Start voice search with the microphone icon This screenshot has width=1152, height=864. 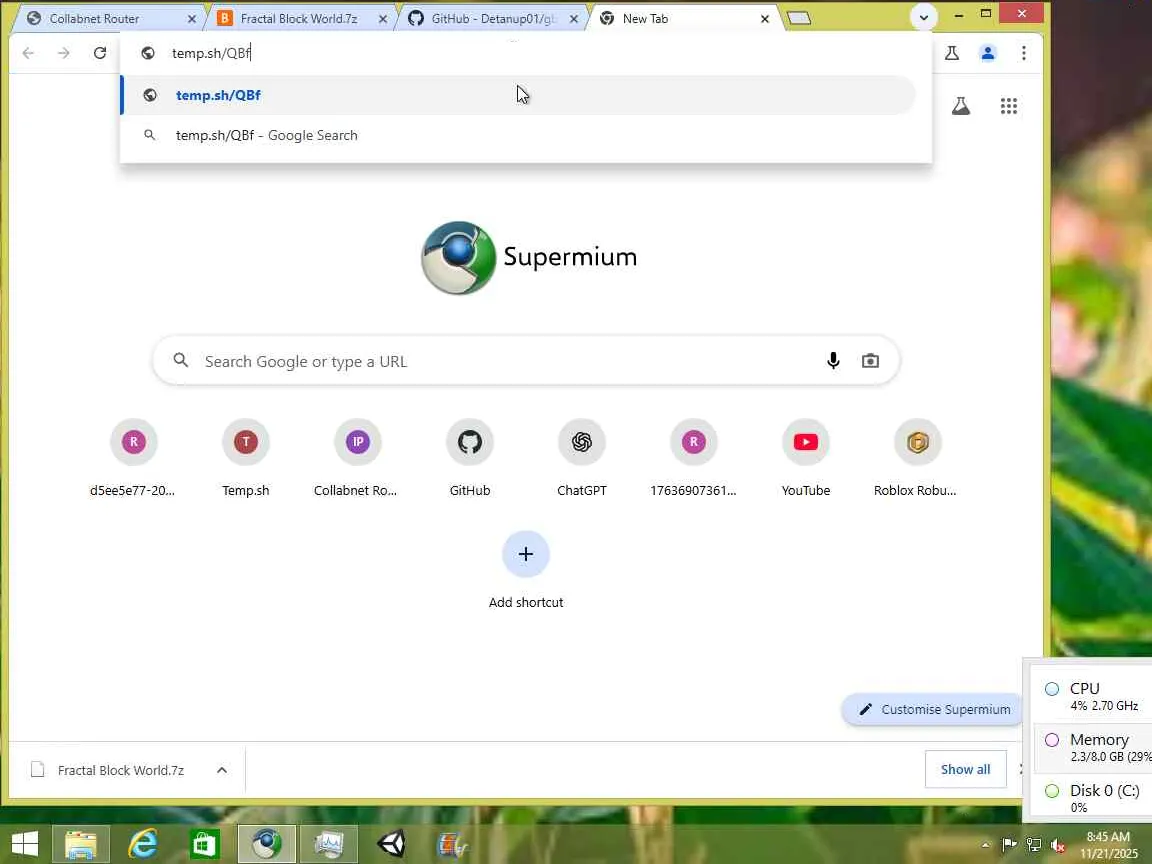[833, 361]
